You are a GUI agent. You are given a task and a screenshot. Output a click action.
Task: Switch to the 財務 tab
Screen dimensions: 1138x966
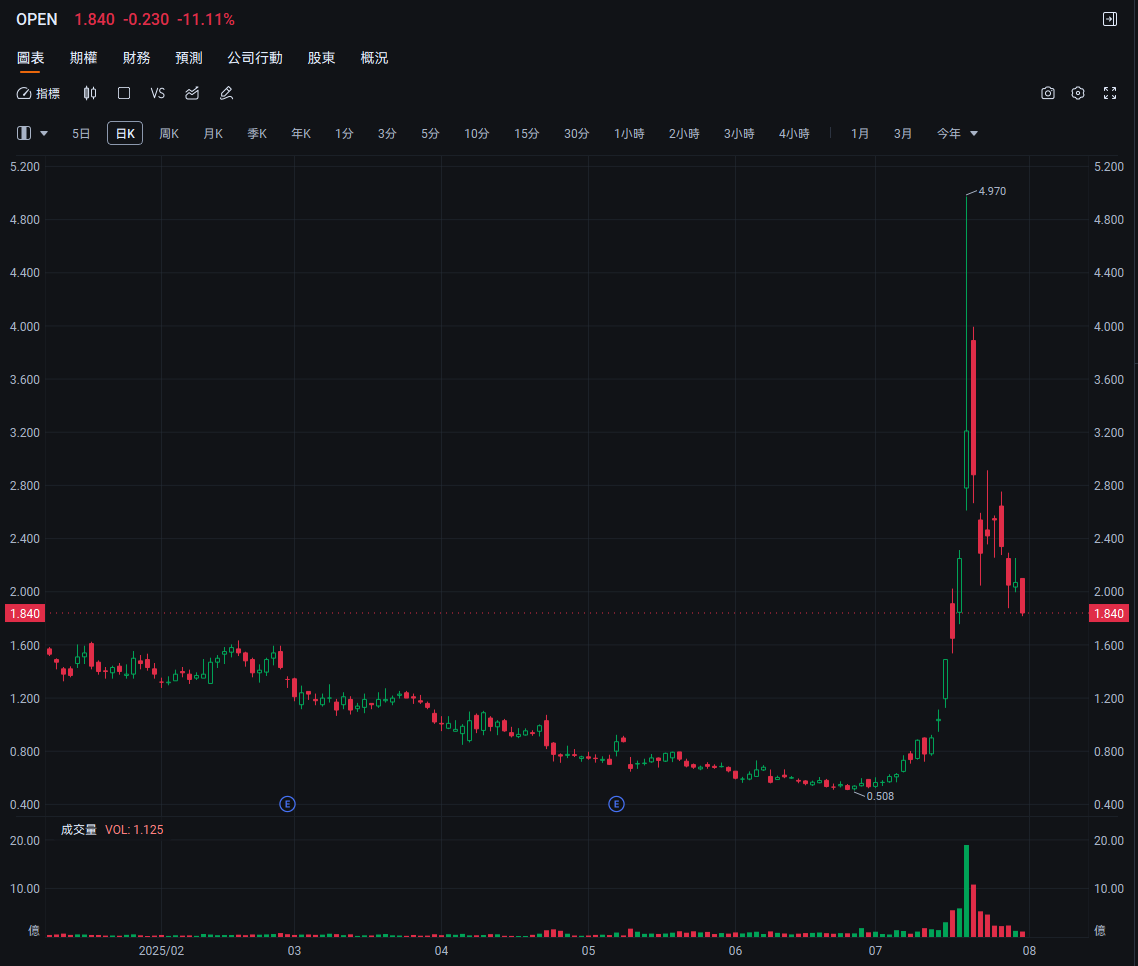coord(137,58)
